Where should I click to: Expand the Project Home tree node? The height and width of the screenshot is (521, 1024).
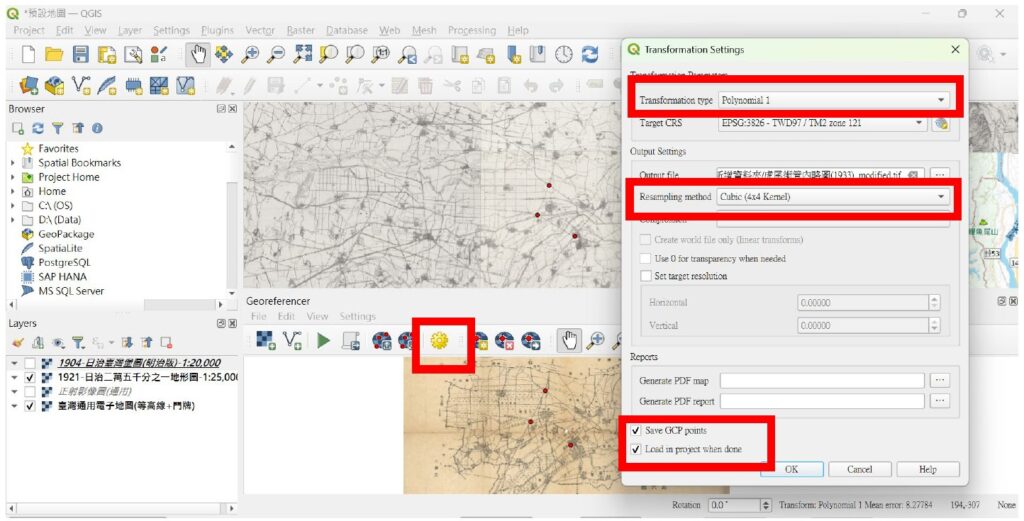(x=13, y=178)
